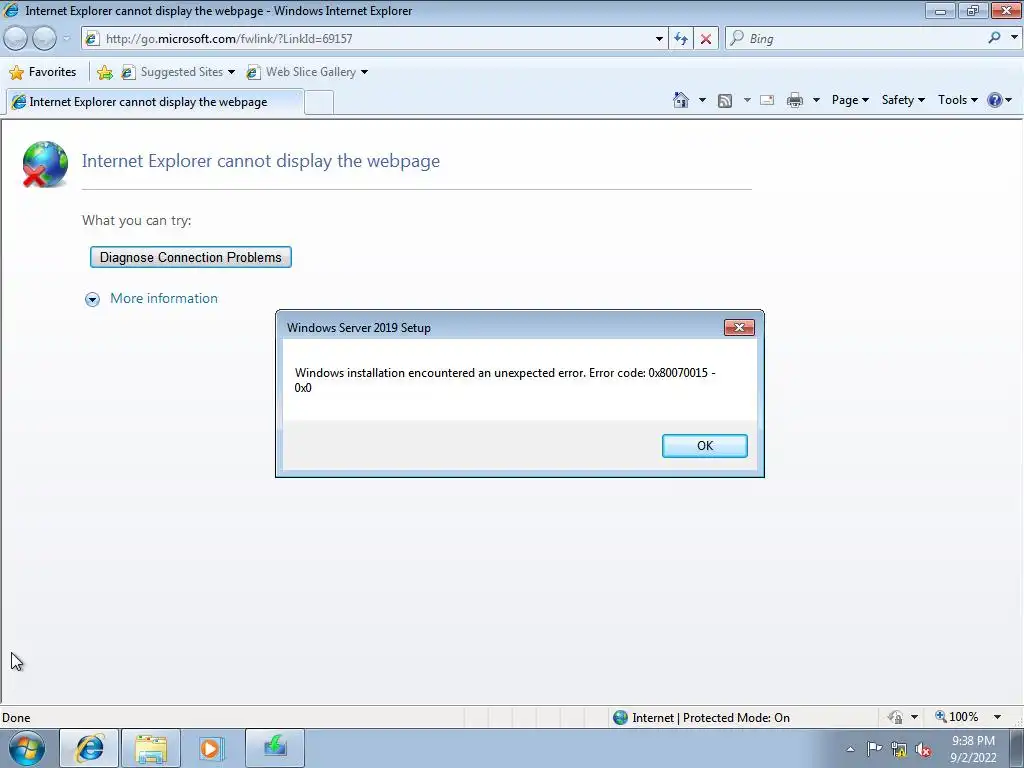Viewport: 1024px width, 768px height.
Task: Click the network status tray icon
Action: (899, 750)
